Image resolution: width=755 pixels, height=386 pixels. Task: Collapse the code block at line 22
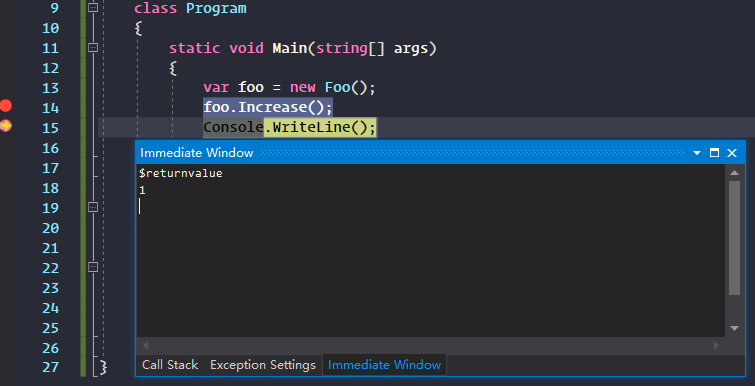(x=93, y=267)
